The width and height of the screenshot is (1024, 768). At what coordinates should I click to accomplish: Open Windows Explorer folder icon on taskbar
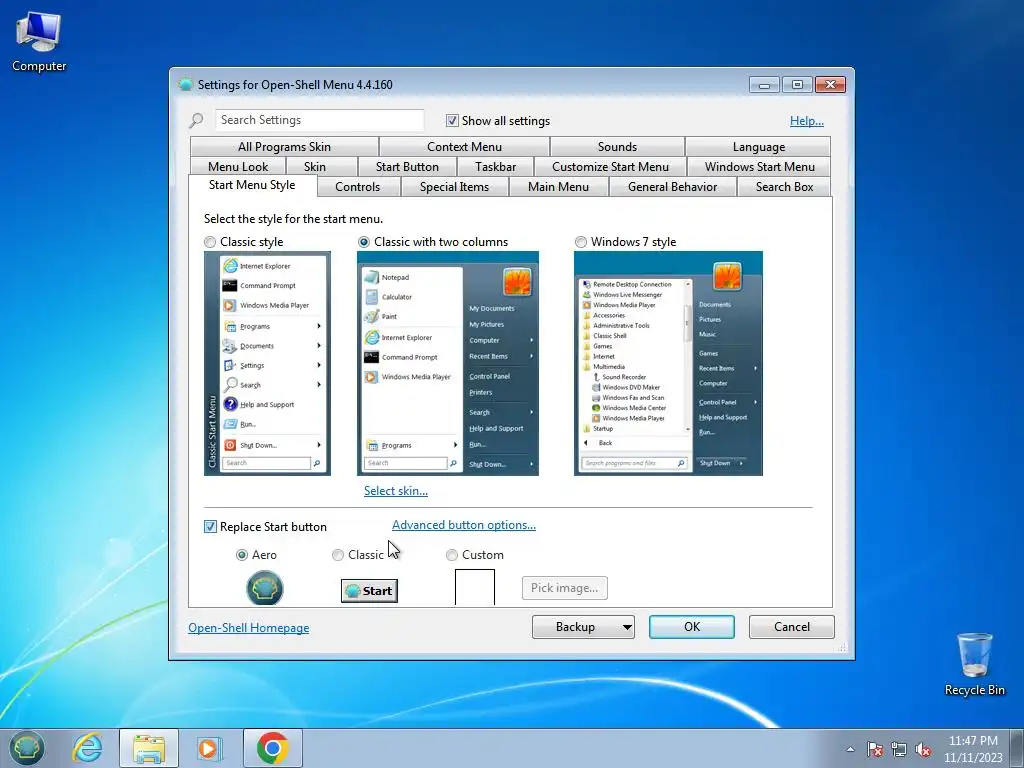tap(149, 748)
